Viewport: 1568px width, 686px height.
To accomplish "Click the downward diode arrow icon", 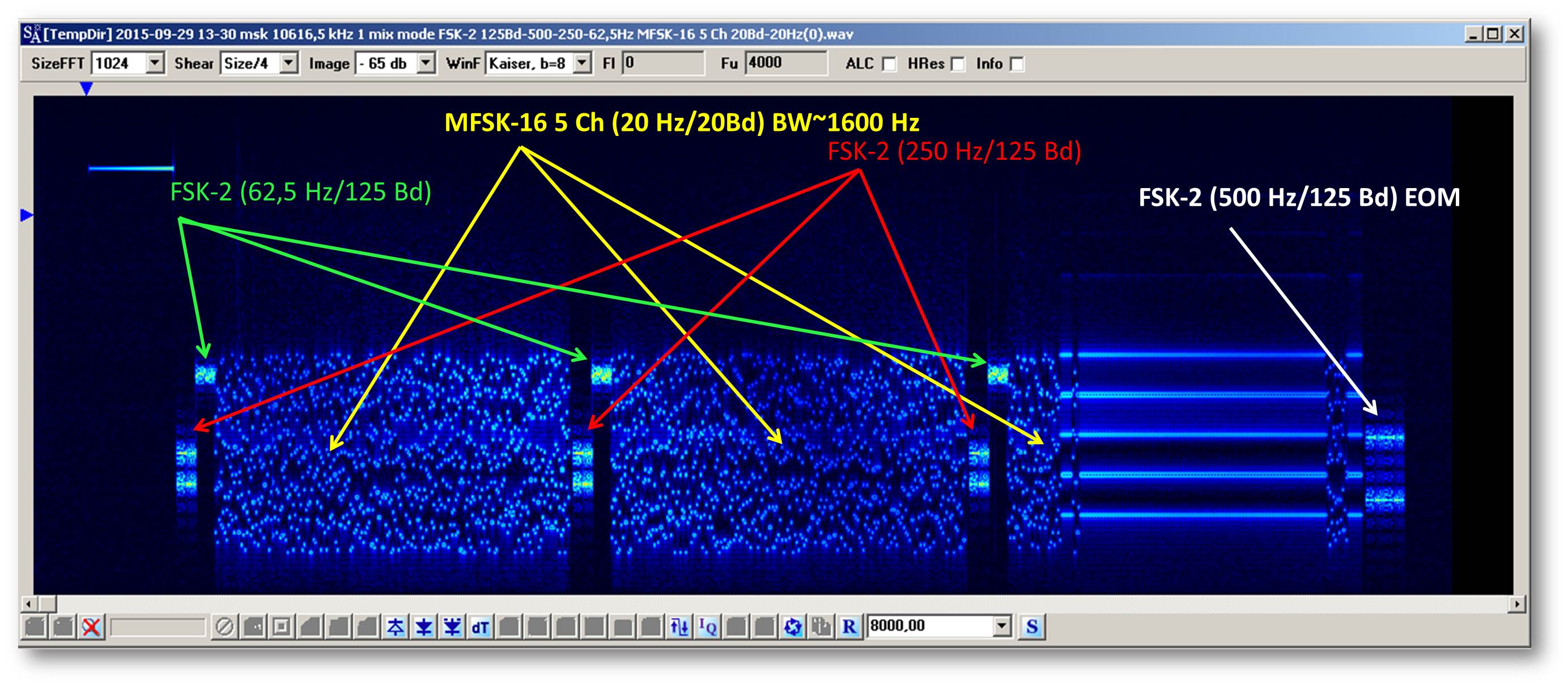I will click(424, 627).
